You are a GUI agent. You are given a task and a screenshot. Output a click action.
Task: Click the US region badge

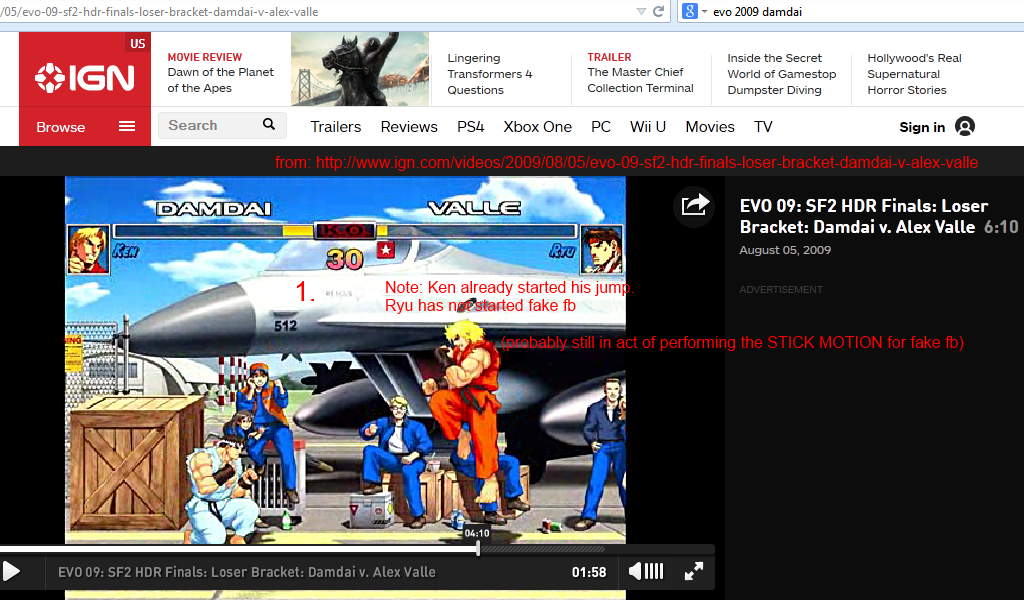(137, 44)
